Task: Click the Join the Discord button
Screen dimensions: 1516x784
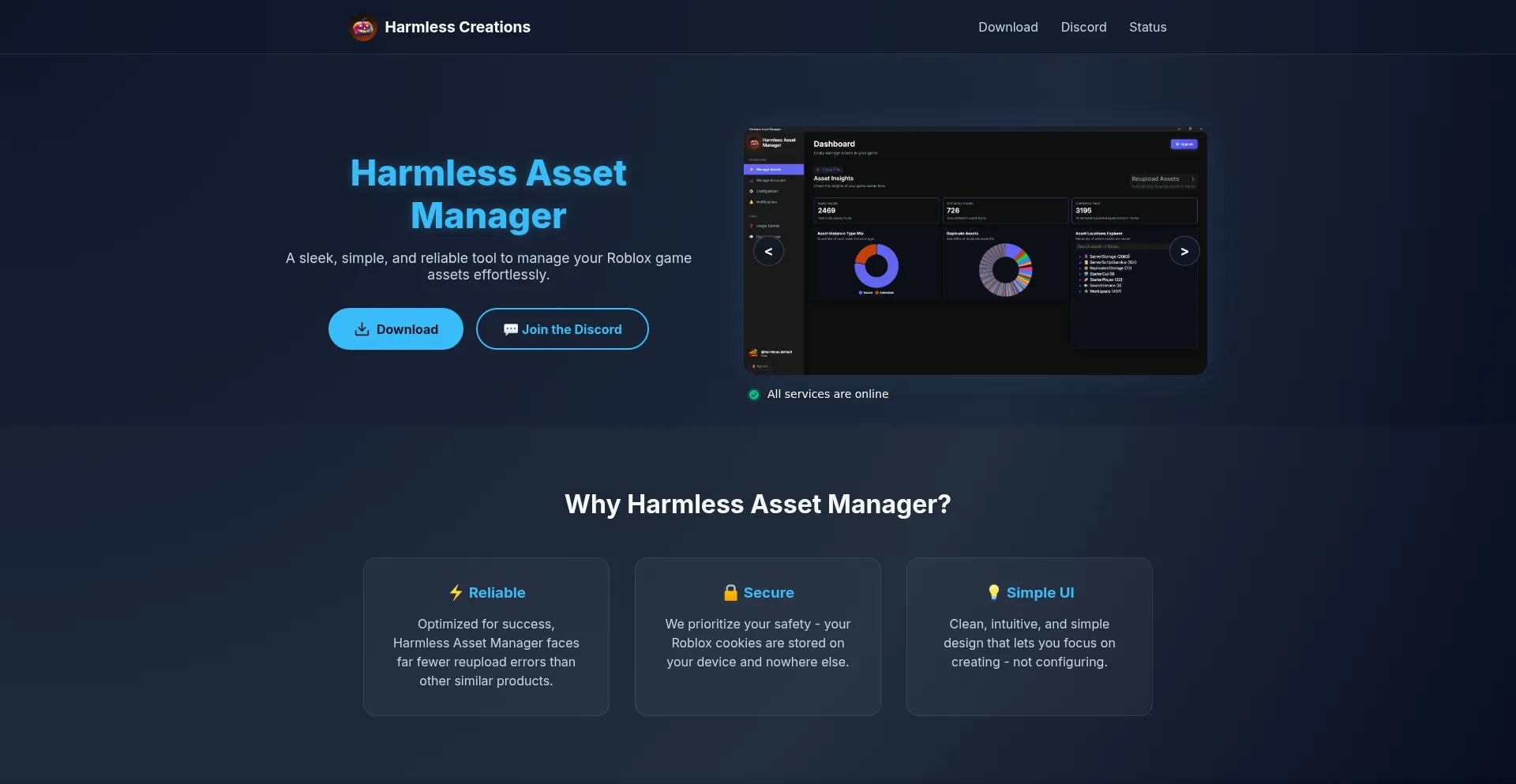Action: tap(562, 329)
